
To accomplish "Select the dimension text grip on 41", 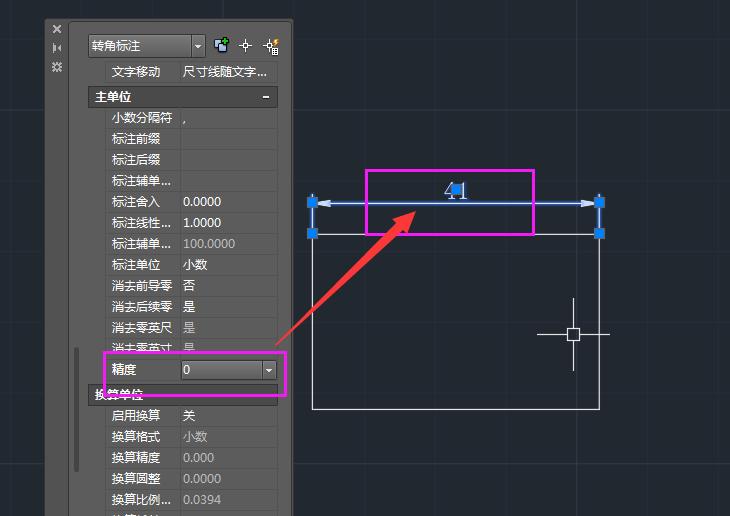I will [x=457, y=190].
